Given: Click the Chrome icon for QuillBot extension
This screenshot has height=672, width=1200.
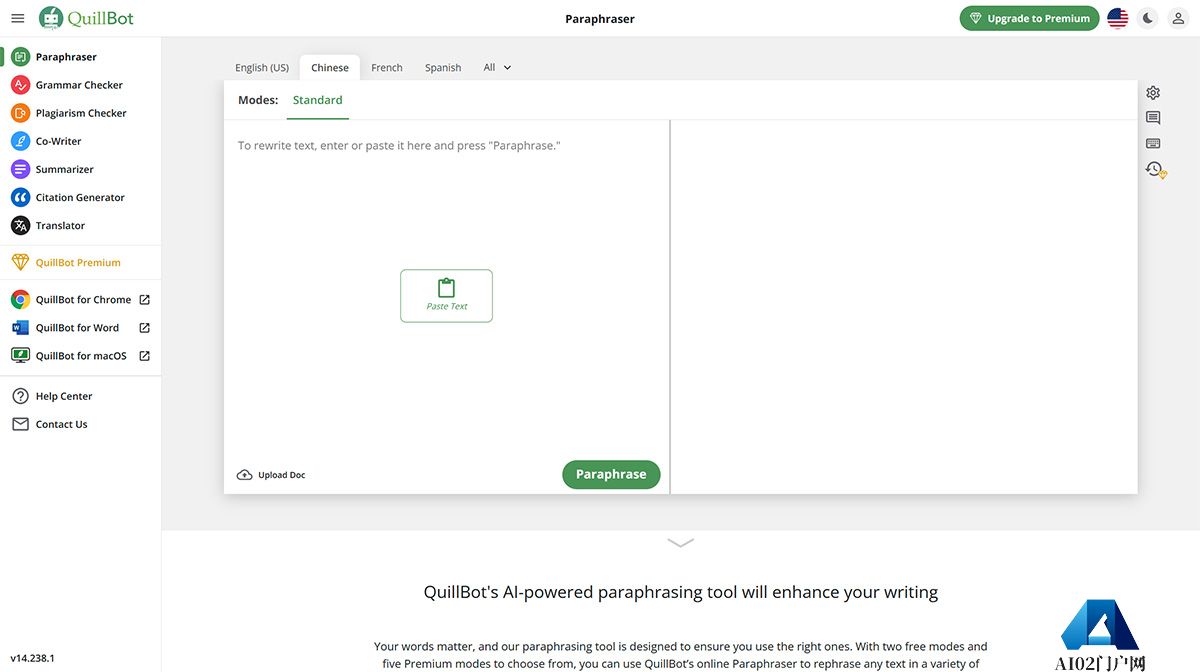Looking at the screenshot, I should click(x=20, y=299).
